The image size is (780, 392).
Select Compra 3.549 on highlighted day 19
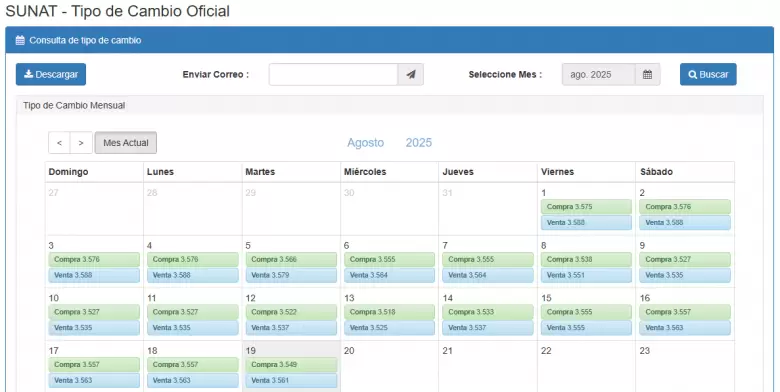click(x=291, y=365)
